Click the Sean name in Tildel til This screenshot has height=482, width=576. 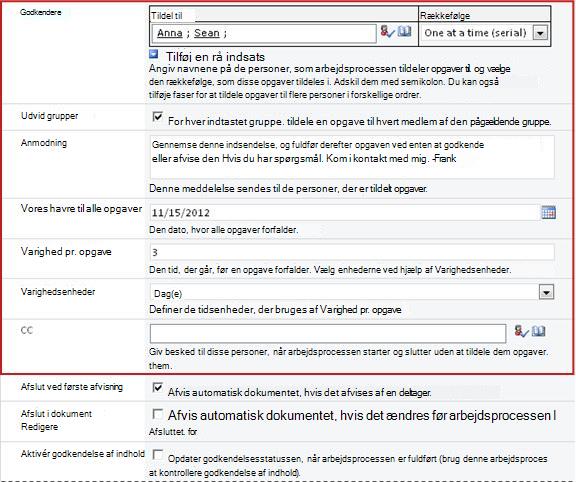point(207,33)
